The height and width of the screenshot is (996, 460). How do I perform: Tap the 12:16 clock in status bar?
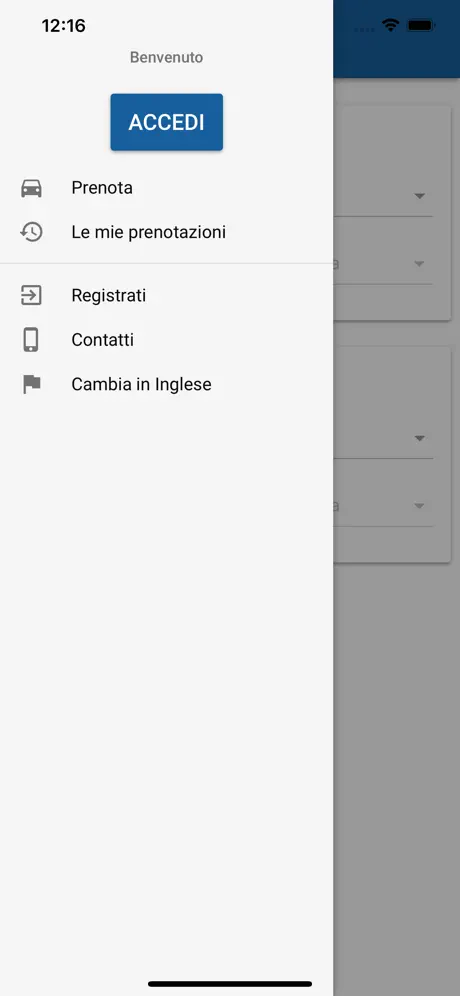coord(64,25)
